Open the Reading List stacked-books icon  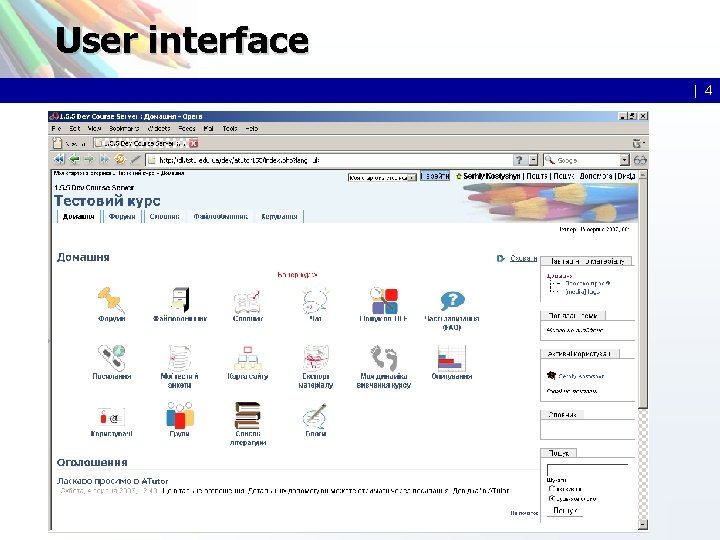point(248,415)
